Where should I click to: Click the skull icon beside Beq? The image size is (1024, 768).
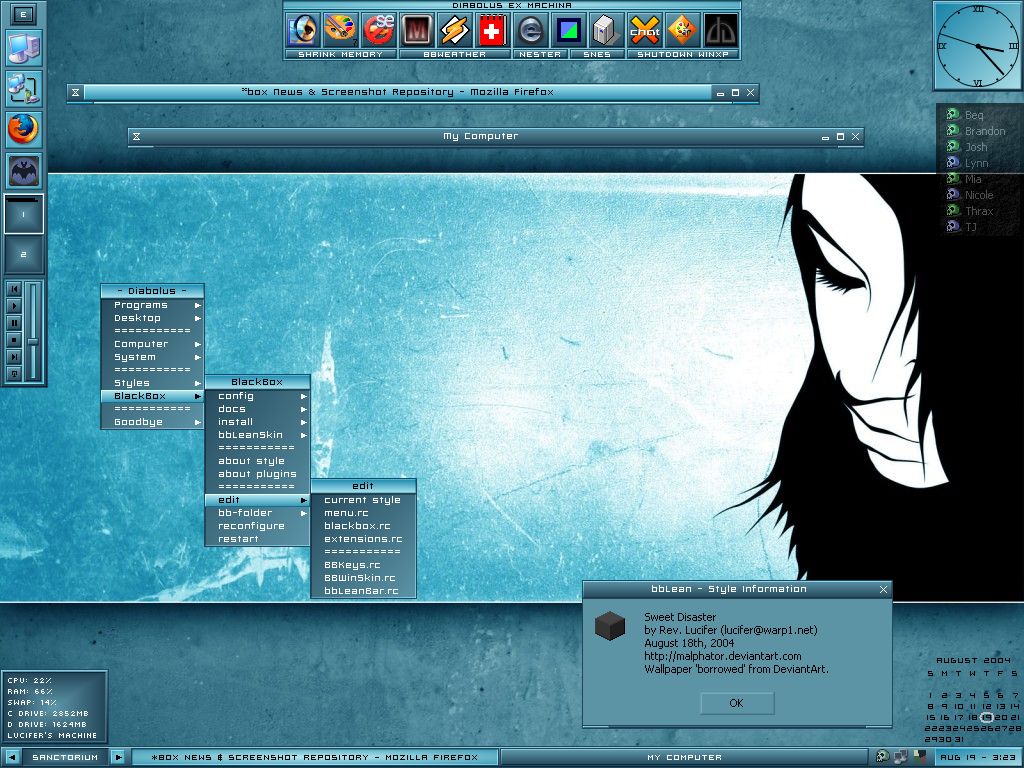click(x=953, y=114)
